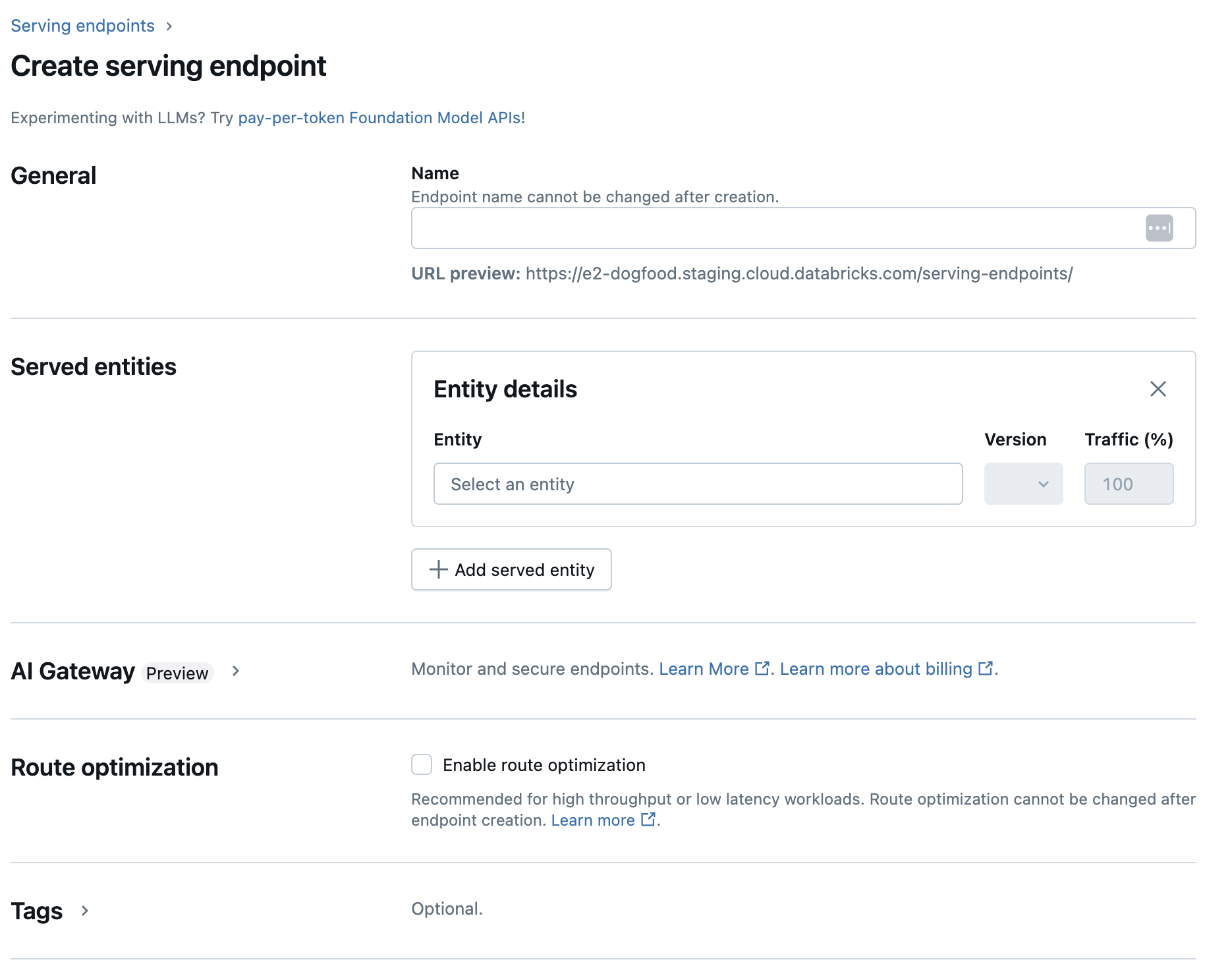This screenshot has width=1232, height=970.
Task: Click the external-link icon after route optimization's Learn more
Action: pos(648,820)
